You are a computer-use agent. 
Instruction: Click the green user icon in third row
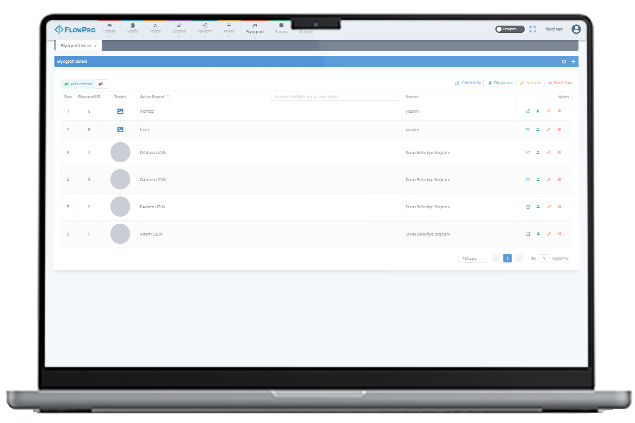point(538,153)
